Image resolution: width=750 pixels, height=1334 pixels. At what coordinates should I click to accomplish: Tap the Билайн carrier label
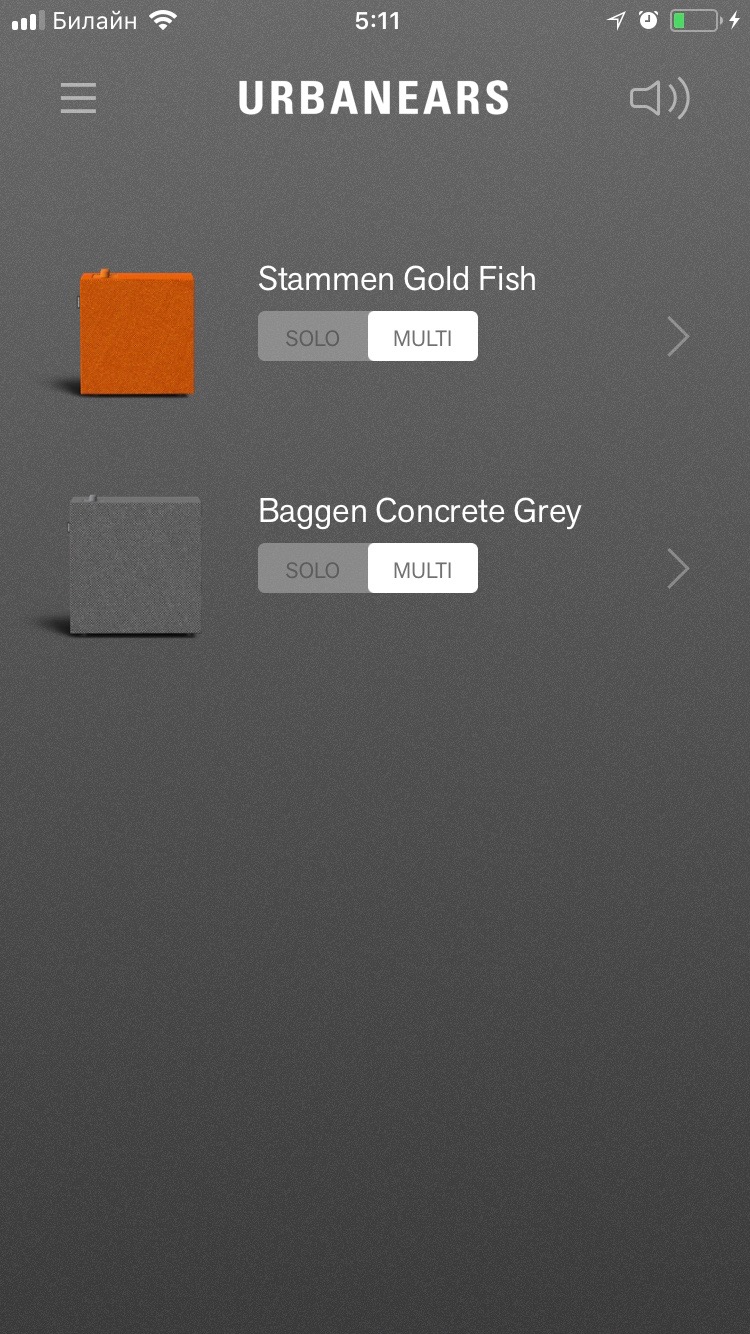pyautogui.click(x=94, y=20)
